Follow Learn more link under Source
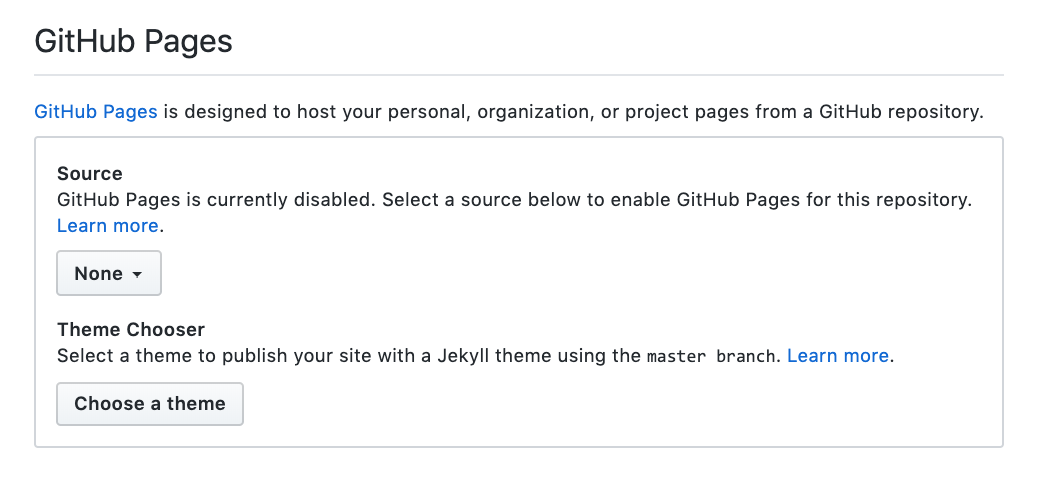This screenshot has height=496, width=1060. (107, 226)
